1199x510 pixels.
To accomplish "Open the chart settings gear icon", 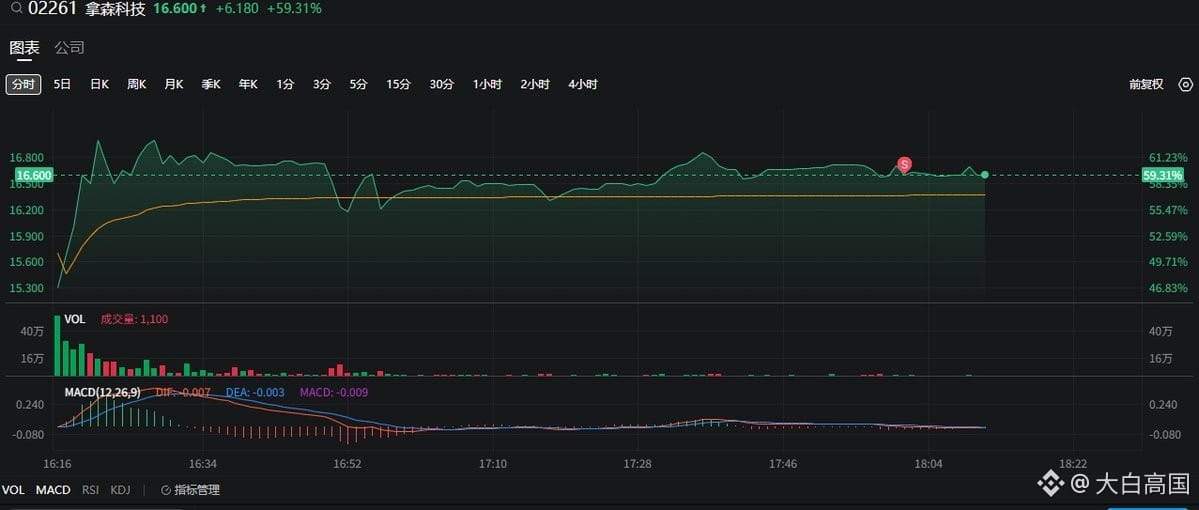I will [1186, 84].
